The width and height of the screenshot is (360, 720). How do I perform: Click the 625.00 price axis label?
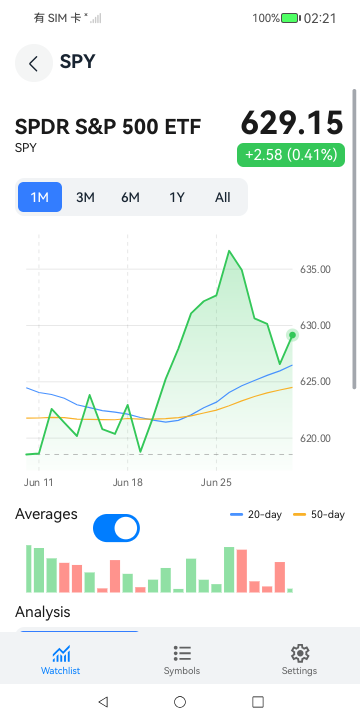coord(315,382)
